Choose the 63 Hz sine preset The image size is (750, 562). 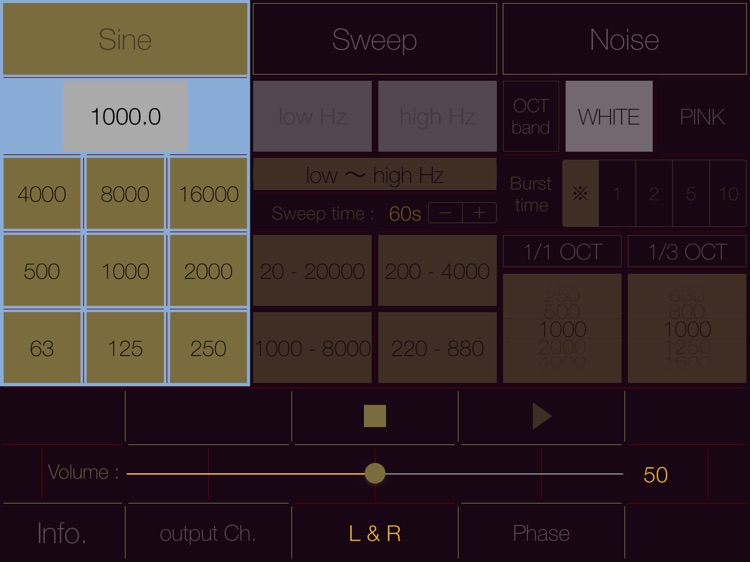tap(41, 348)
